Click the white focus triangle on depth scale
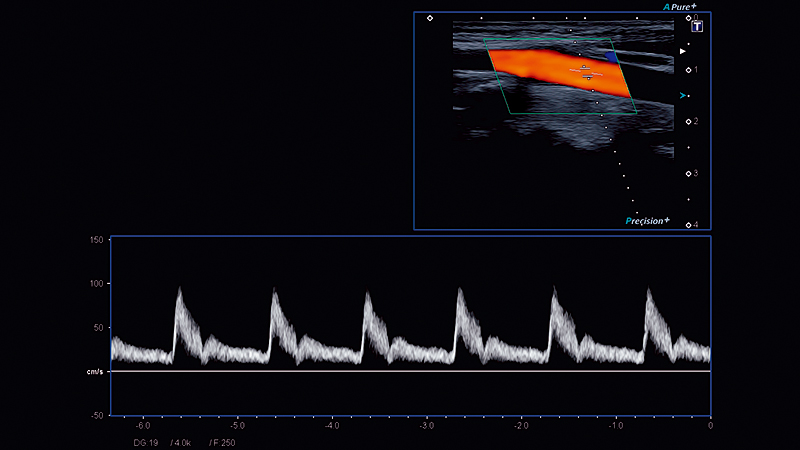 coord(684,50)
